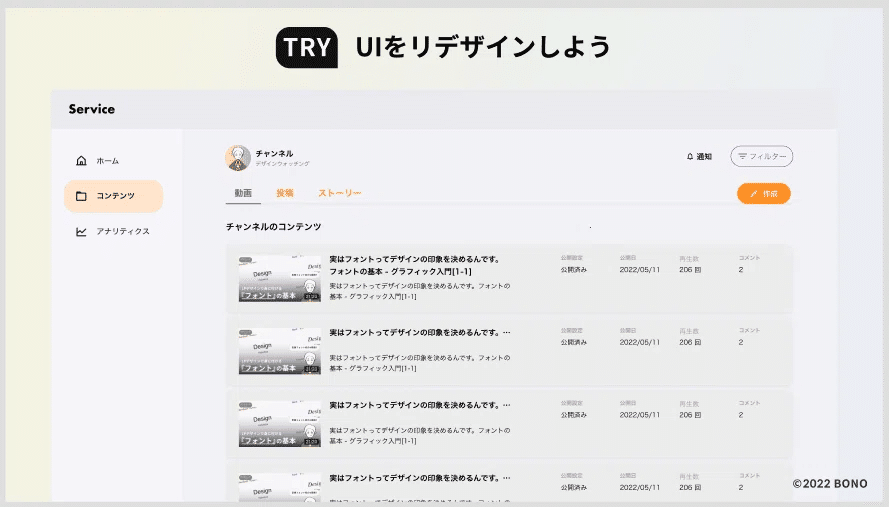Click 206 回 play count in first row
The image size is (889, 507).
[690, 270]
